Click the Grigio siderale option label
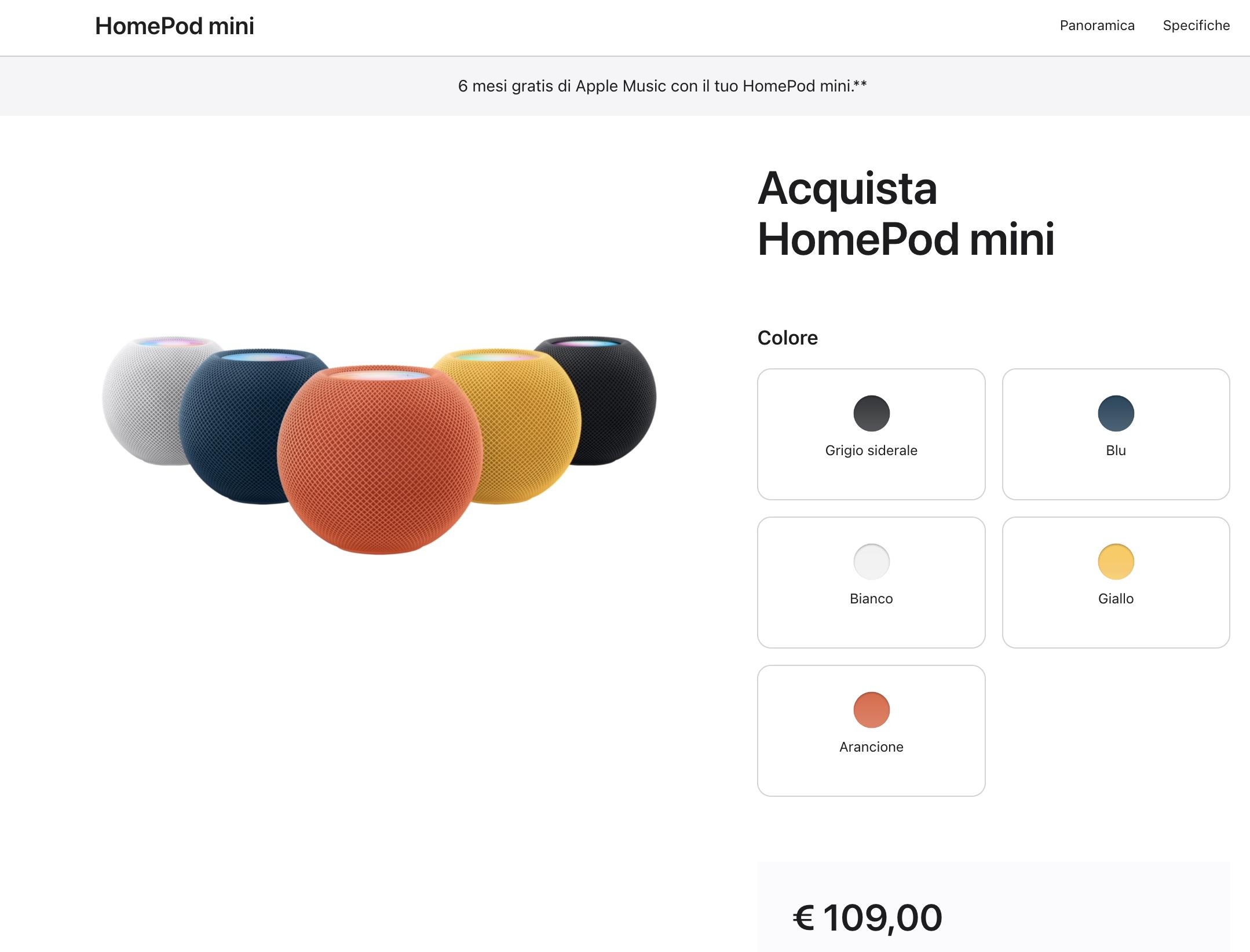 (871, 451)
